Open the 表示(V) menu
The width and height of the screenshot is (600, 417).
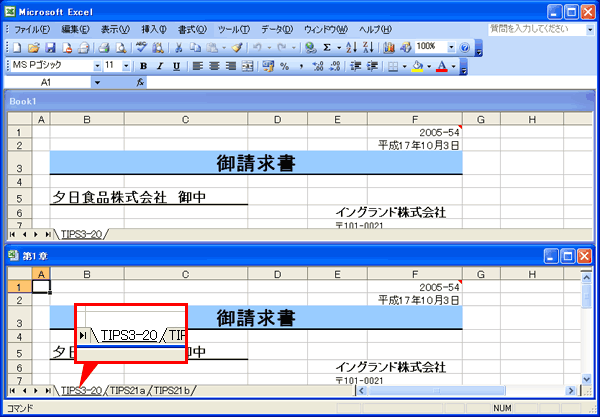116,29
